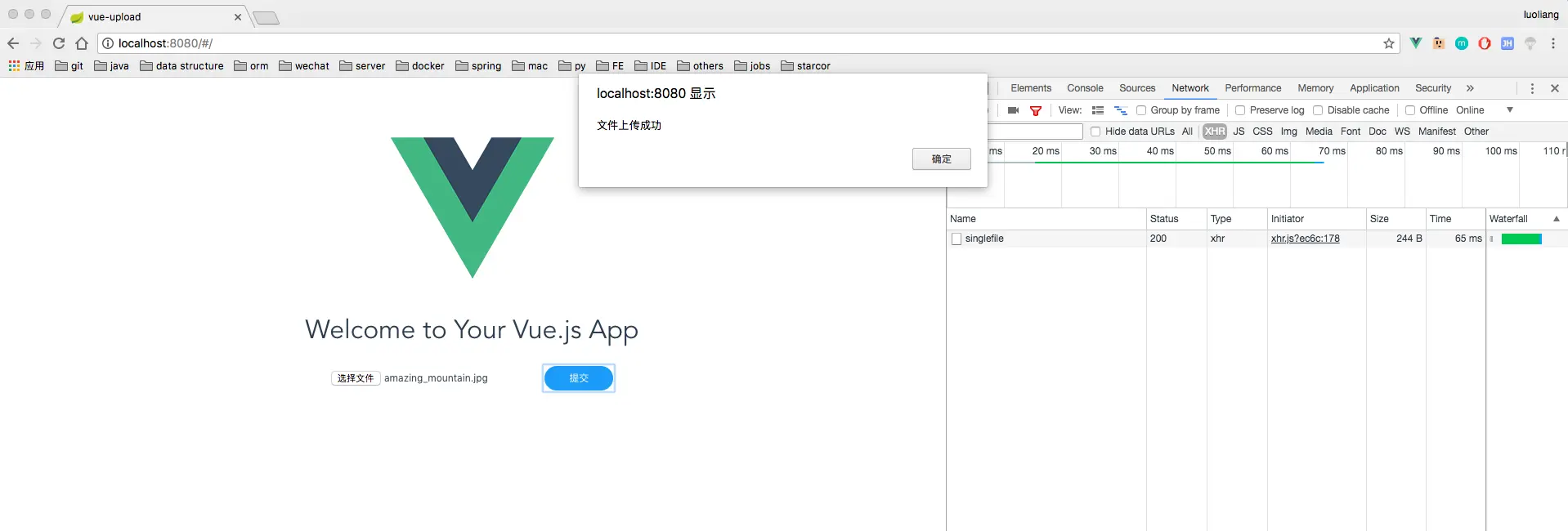Close the DevTools panel
Viewport: 1568px width, 531px height.
[x=1555, y=88]
